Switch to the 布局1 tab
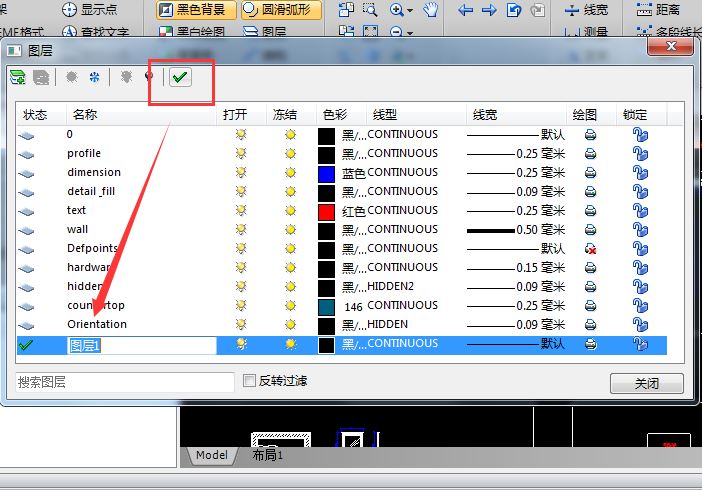Screen dimensions: 702x499 tap(268, 455)
